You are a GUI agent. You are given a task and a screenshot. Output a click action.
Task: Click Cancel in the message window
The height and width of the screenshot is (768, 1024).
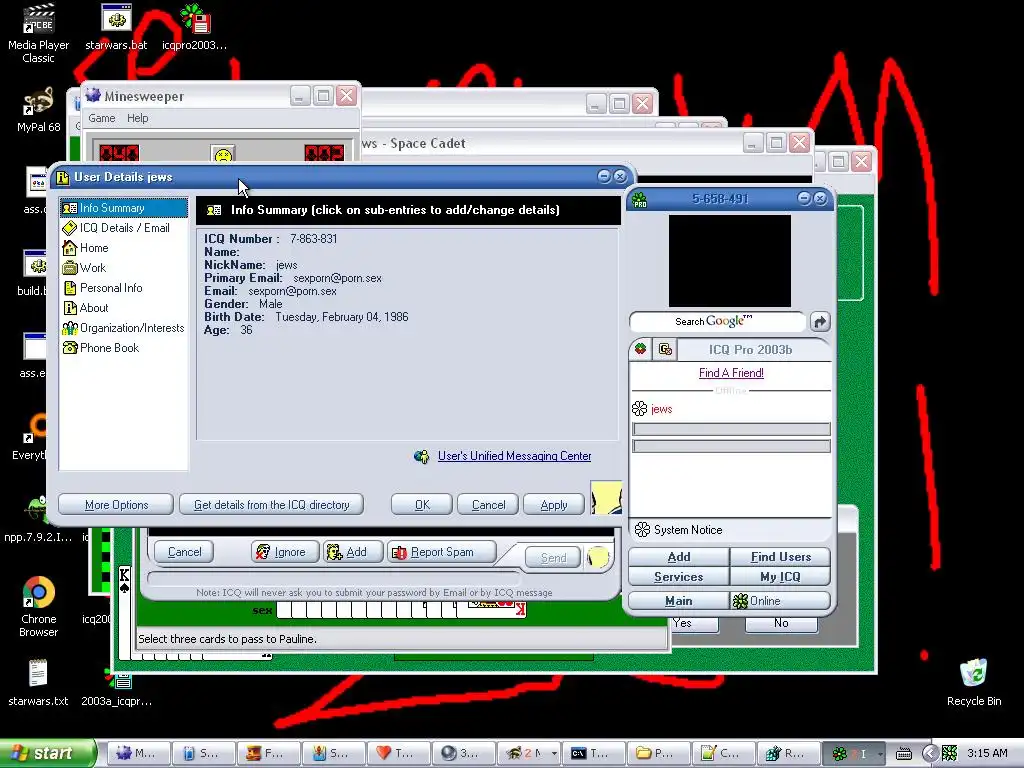click(x=184, y=552)
